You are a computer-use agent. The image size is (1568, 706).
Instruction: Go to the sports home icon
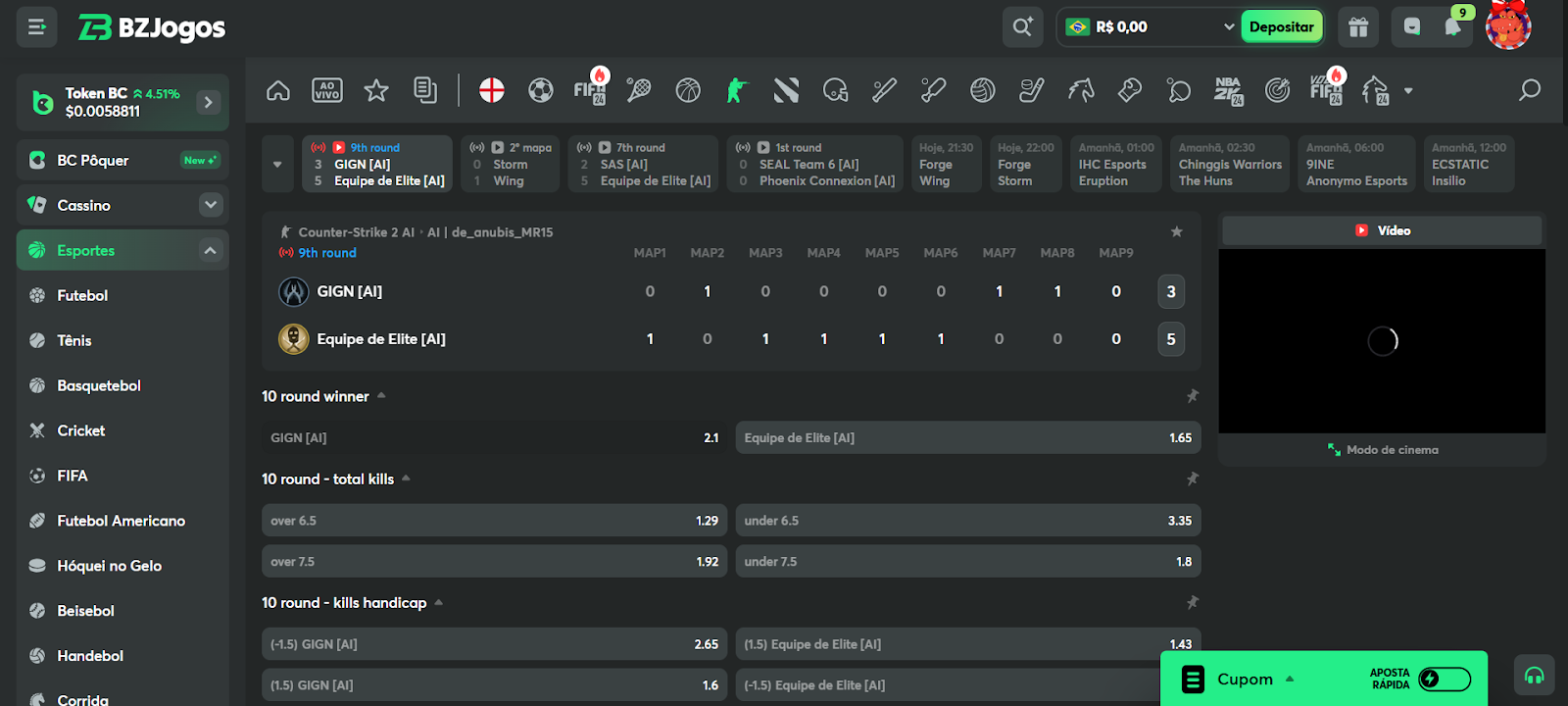coord(278,90)
